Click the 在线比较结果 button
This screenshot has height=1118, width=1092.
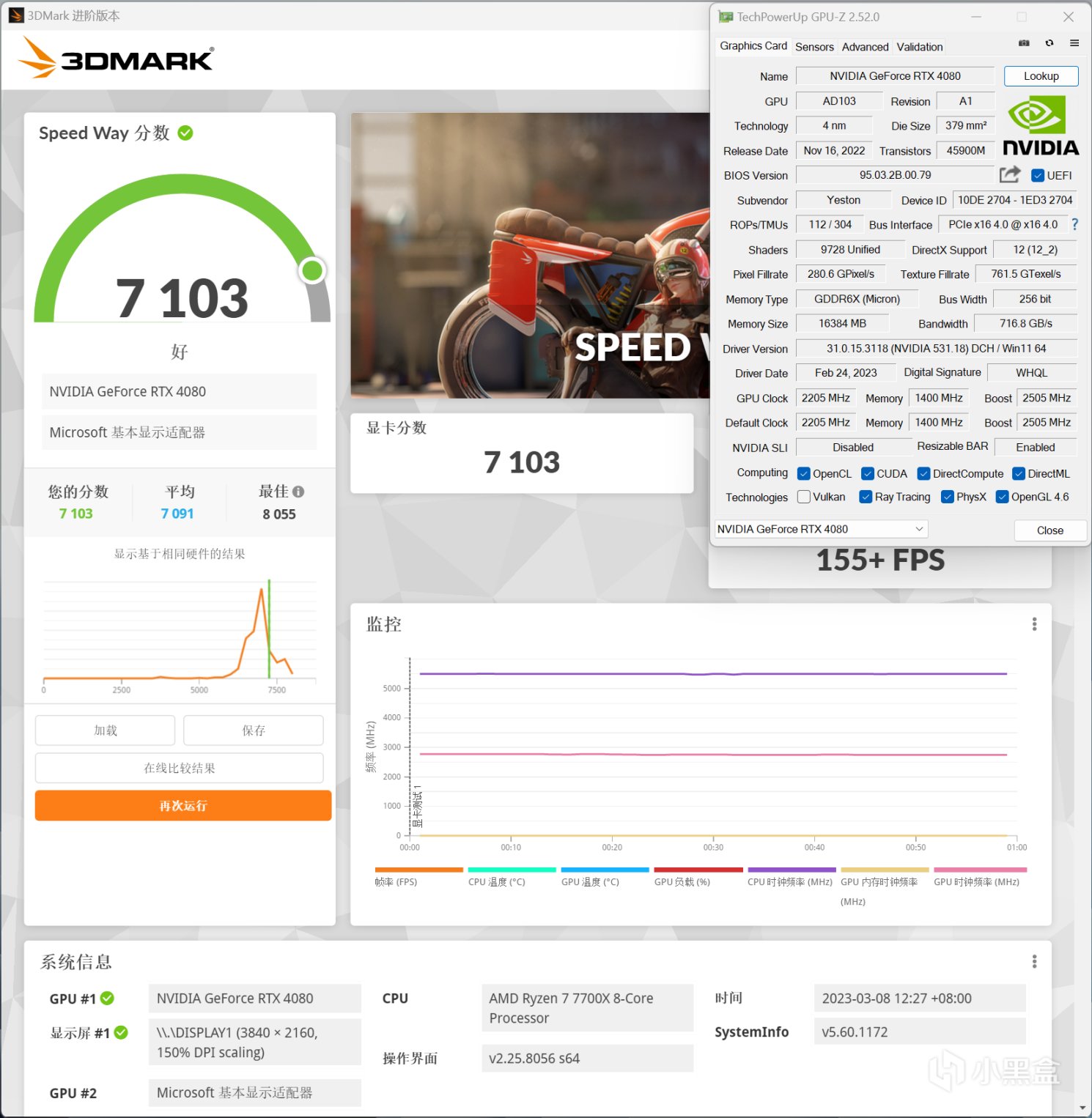point(180,768)
